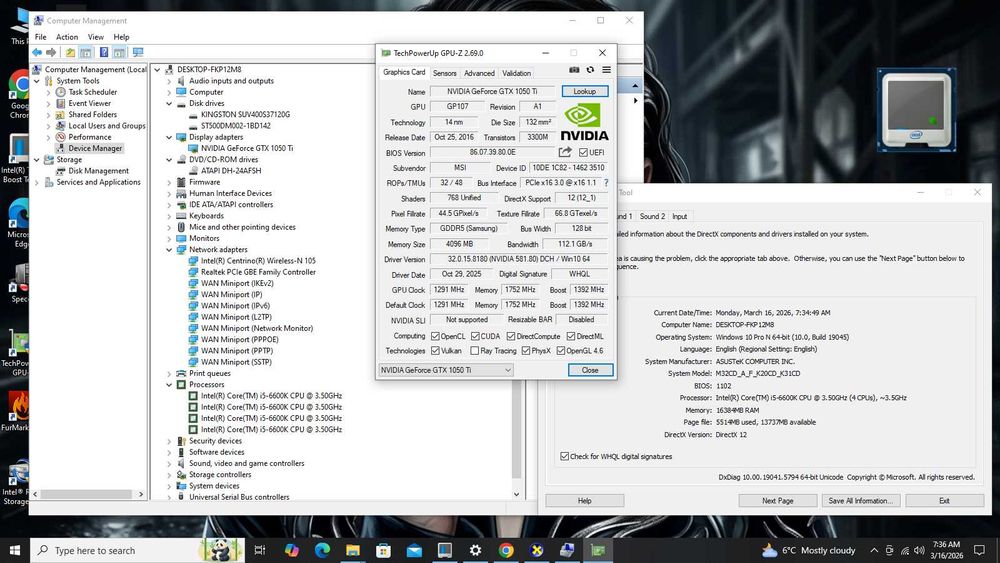
Task: Toggle the PhysX checkbox
Action: click(526, 351)
